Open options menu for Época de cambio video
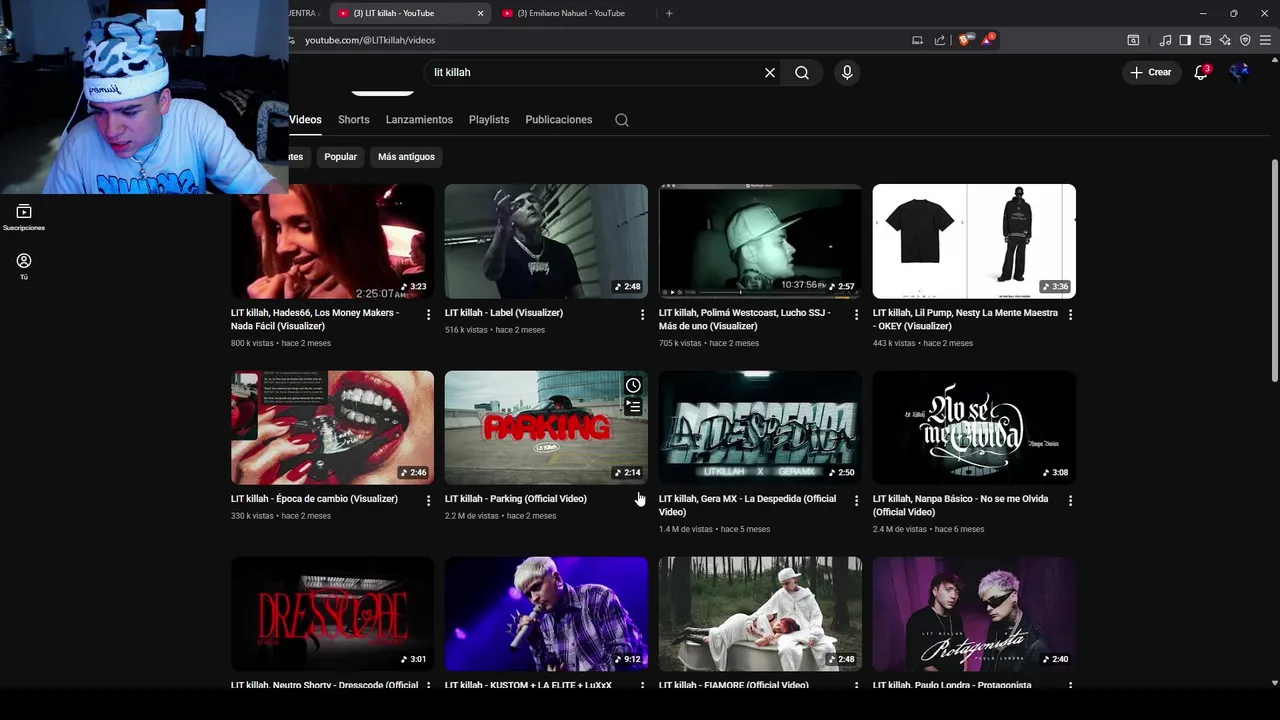Screen dimensions: 1280x720 [x=428, y=500]
